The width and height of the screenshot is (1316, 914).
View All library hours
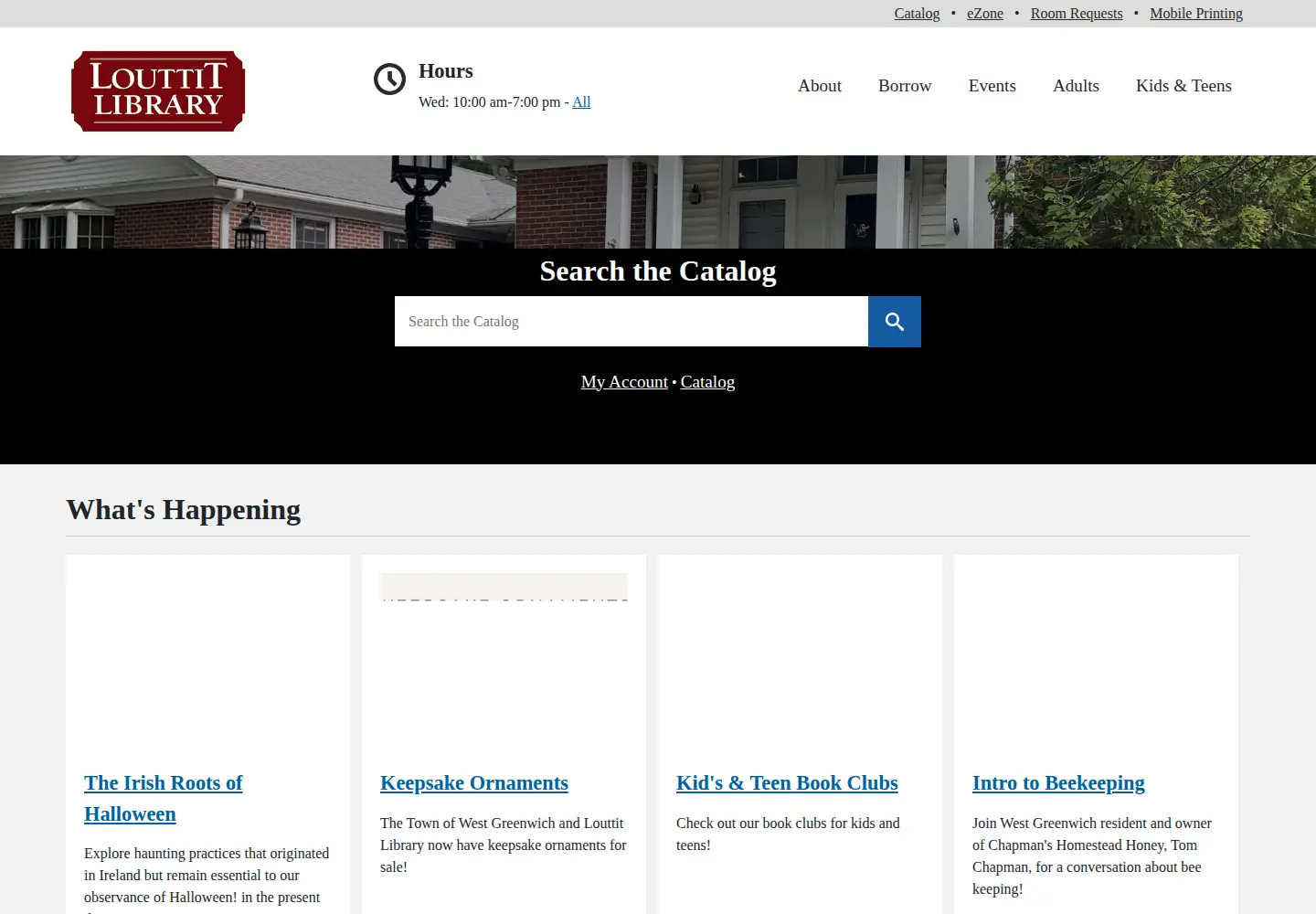tap(581, 102)
